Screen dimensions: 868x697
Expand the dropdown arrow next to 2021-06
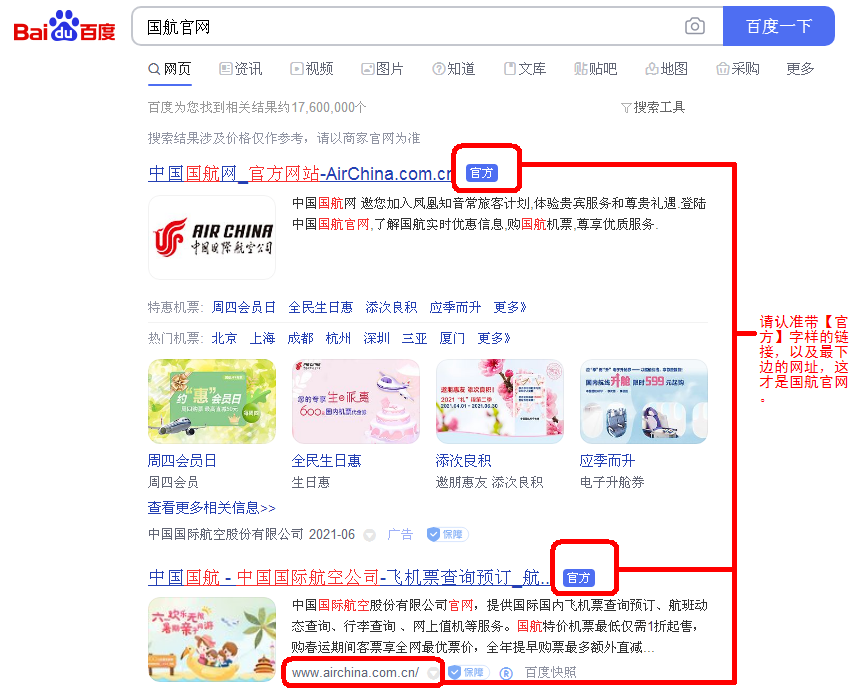coord(369,535)
